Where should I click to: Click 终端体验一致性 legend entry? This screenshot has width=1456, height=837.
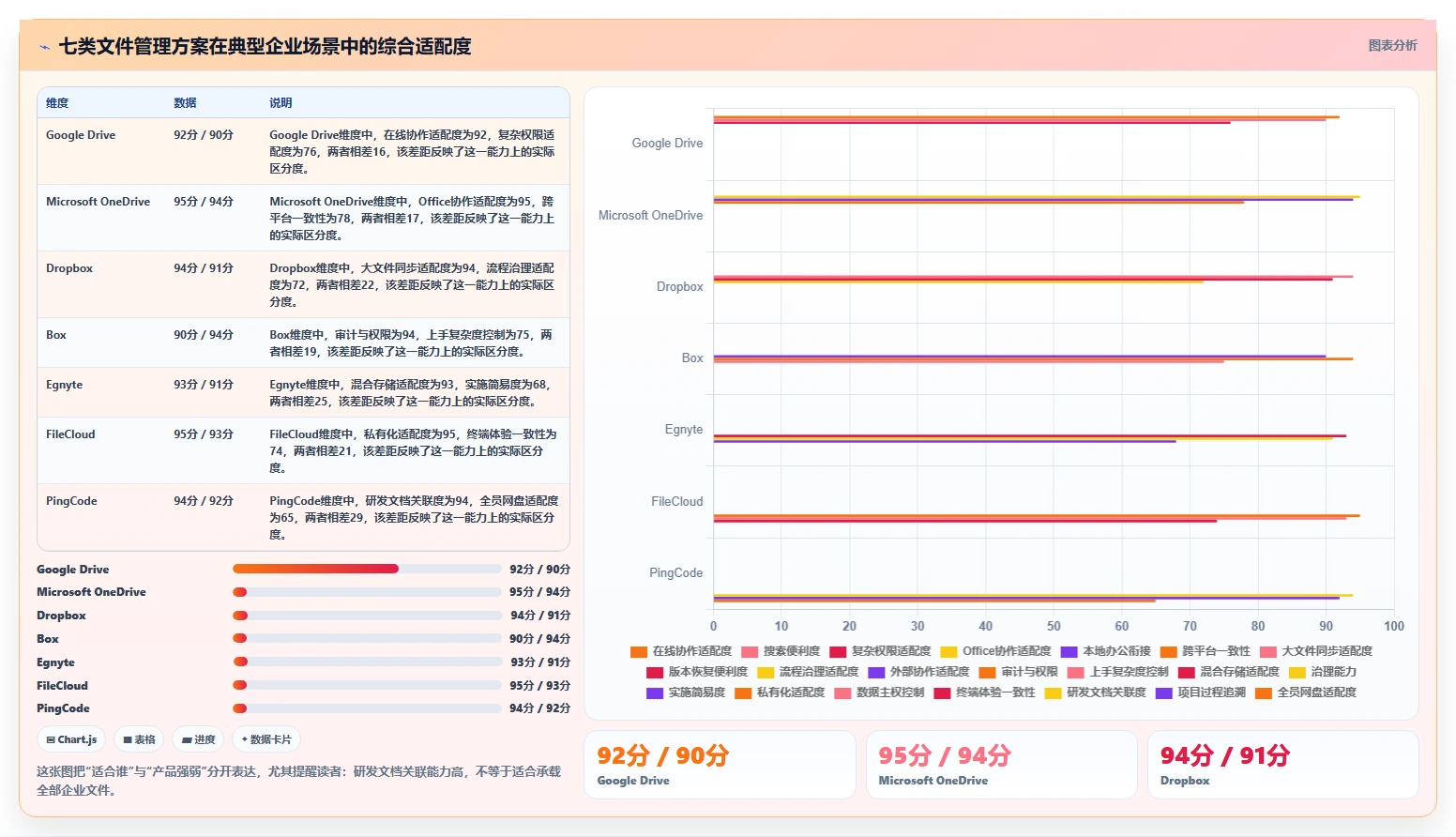(x=984, y=692)
